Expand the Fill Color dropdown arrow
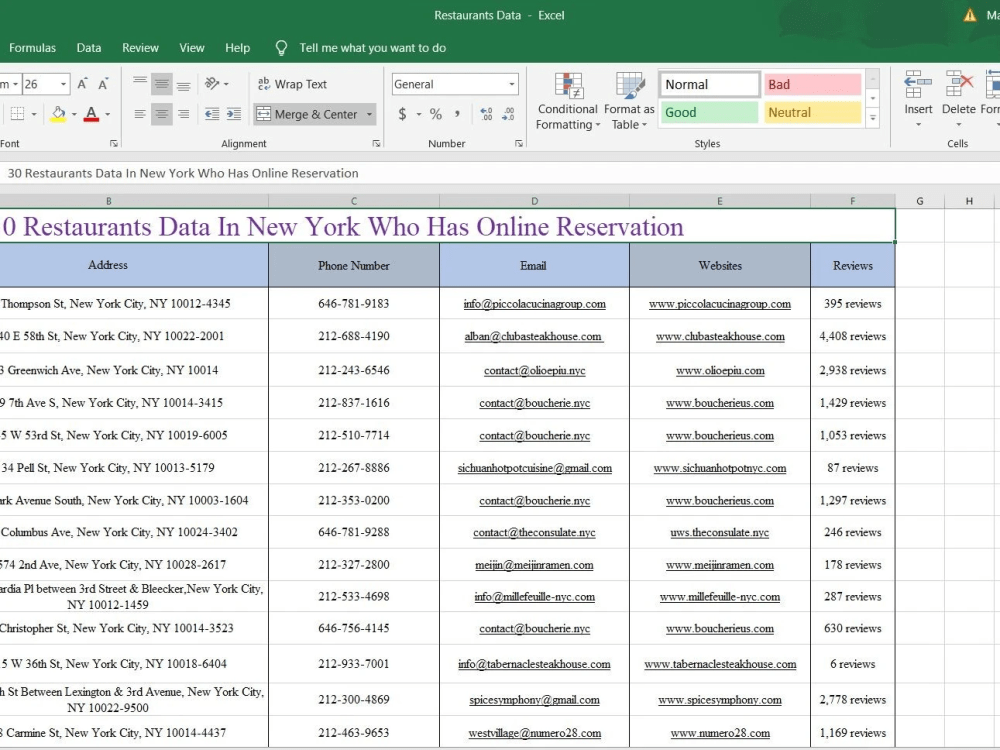The image size is (1000, 750). (x=74, y=115)
